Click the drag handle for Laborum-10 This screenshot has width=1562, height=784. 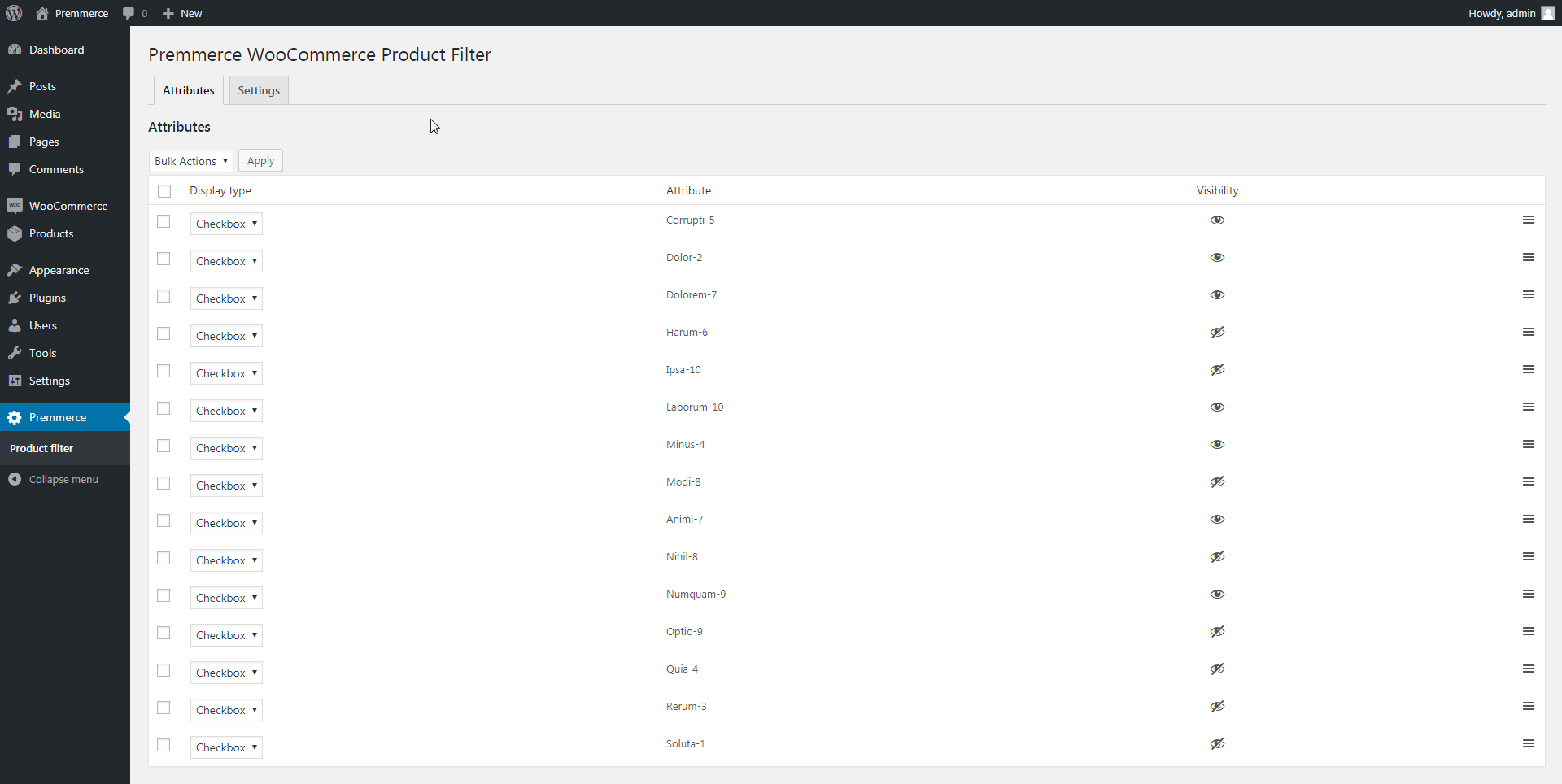coord(1529,407)
